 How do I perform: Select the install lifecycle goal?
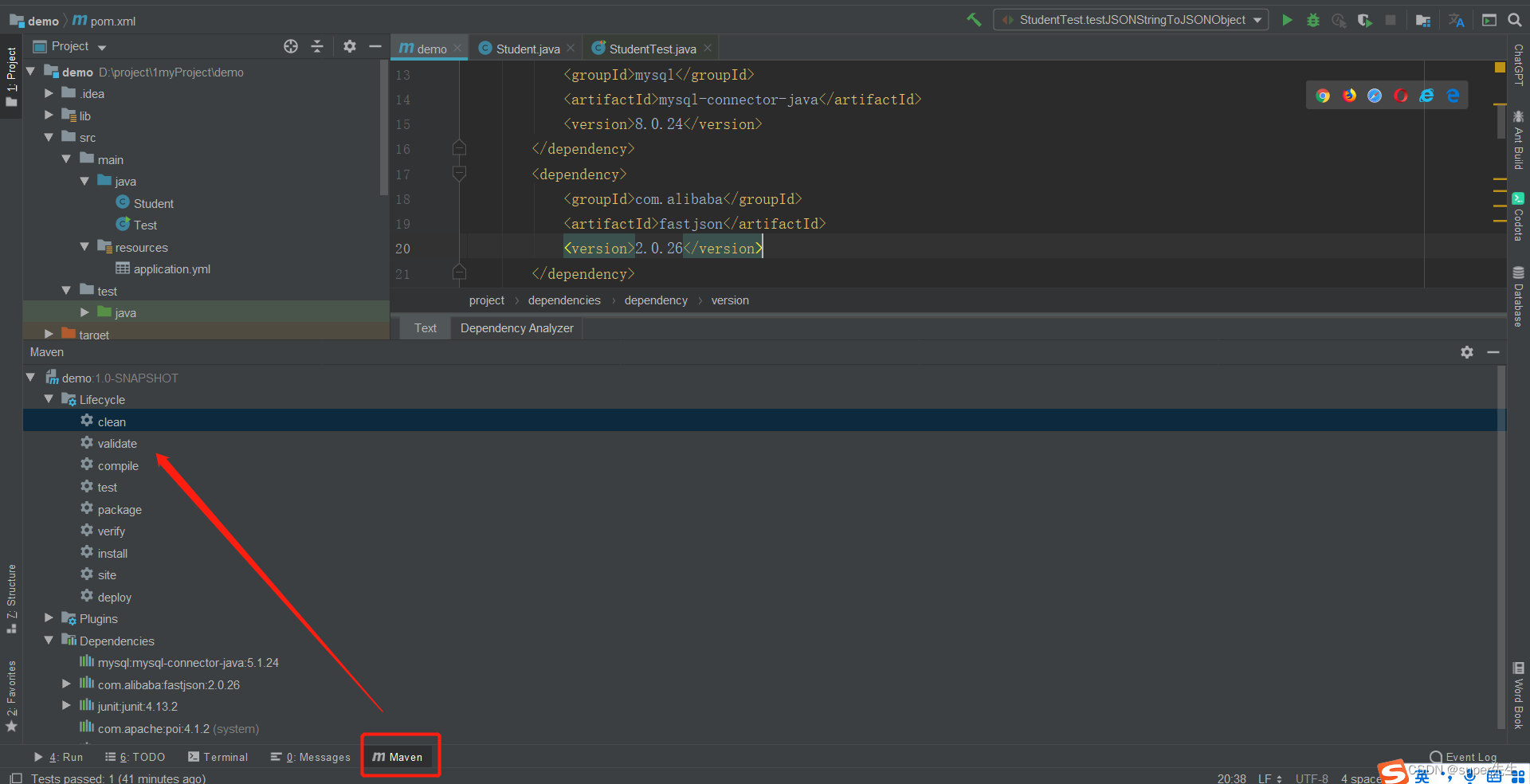coord(112,553)
